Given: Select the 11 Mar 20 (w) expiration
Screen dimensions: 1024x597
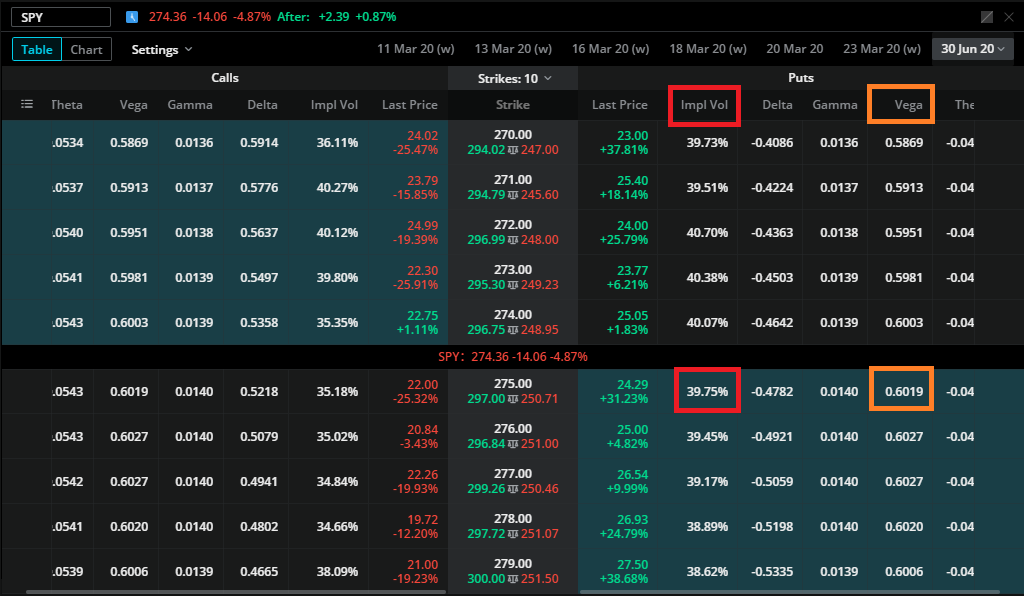Looking at the screenshot, I should pos(416,49).
